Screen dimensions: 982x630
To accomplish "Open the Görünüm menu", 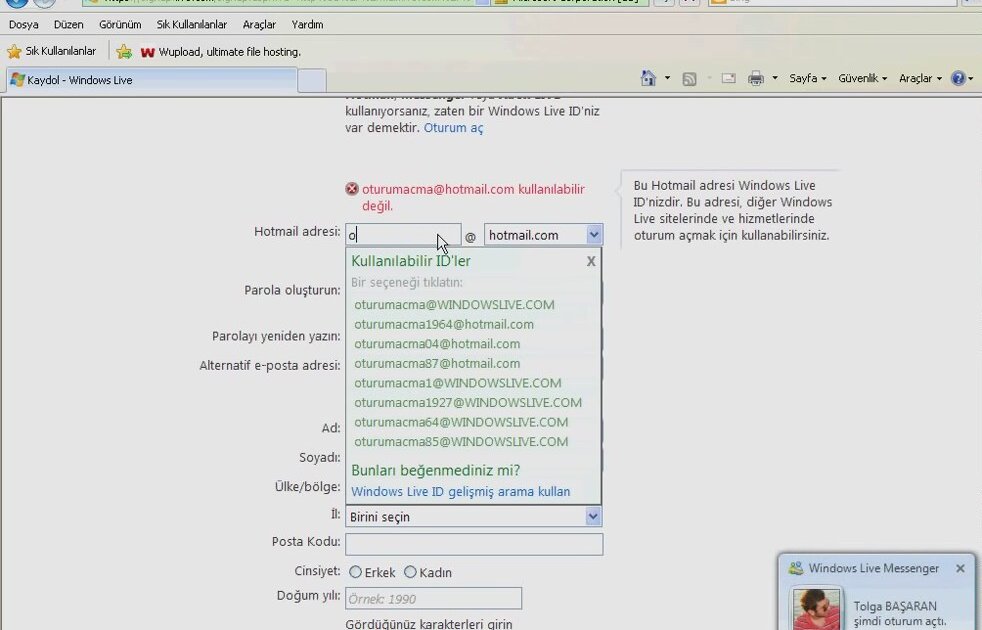I will (120, 24).
